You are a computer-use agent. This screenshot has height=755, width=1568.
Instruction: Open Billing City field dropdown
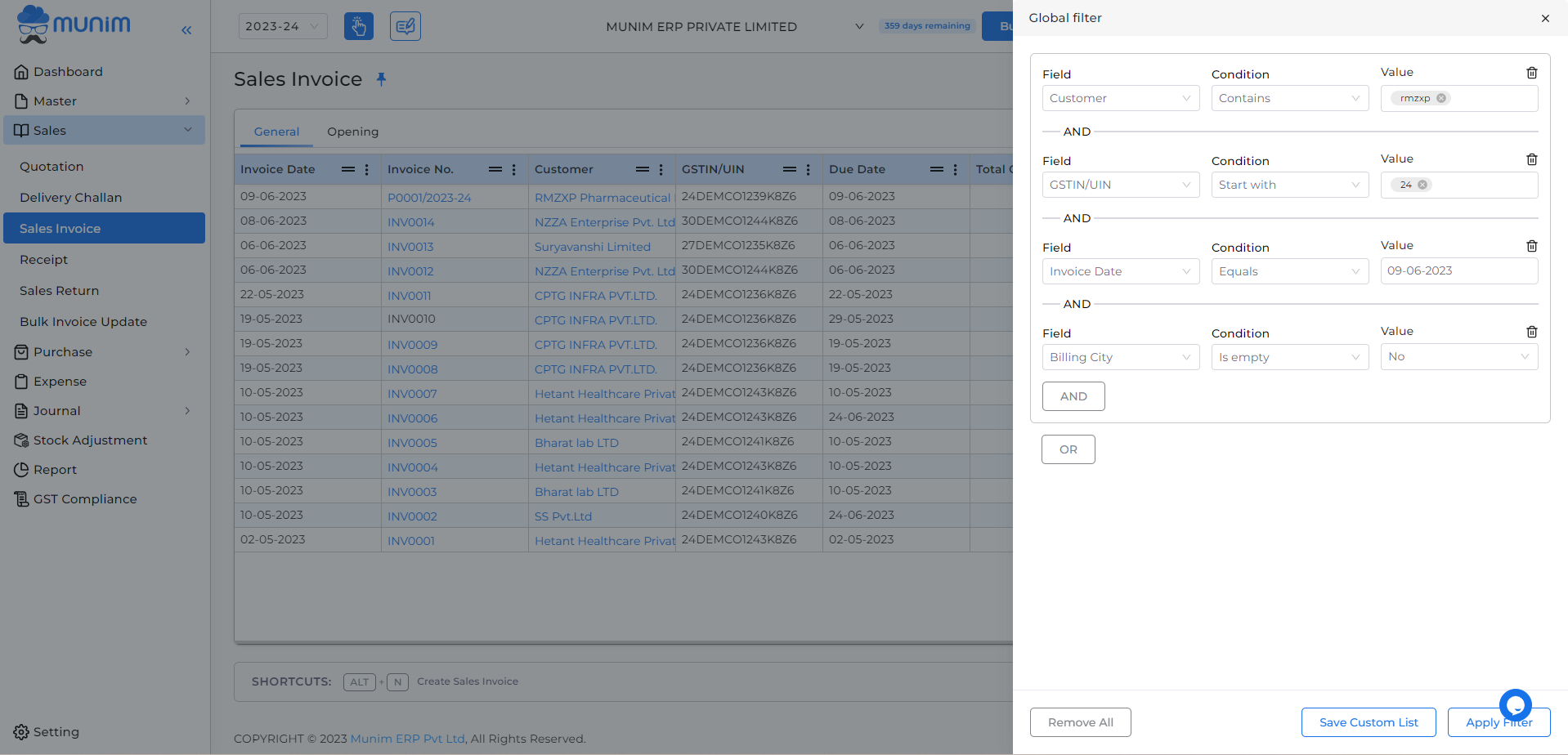1121,357
